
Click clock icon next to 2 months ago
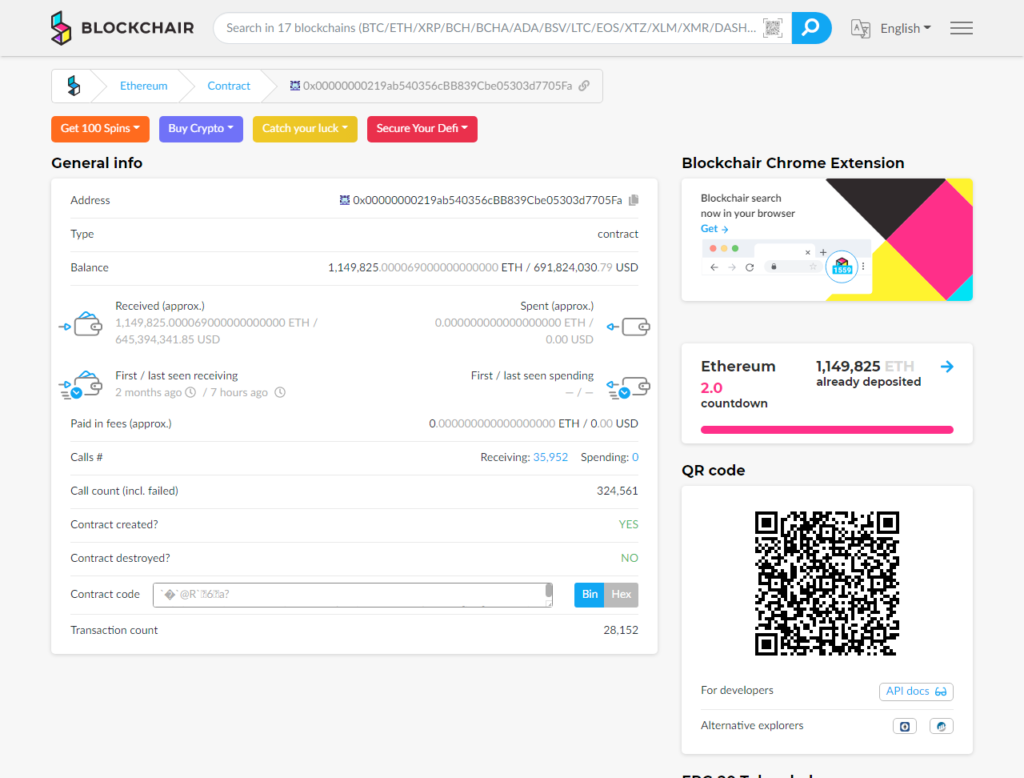(191, 393)
